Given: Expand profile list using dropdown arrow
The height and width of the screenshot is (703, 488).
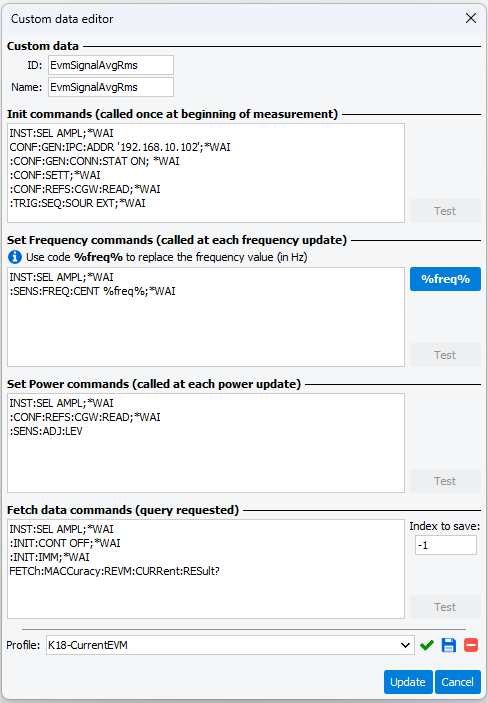Looking at the screenshot, I should click(x=405, y=645).
